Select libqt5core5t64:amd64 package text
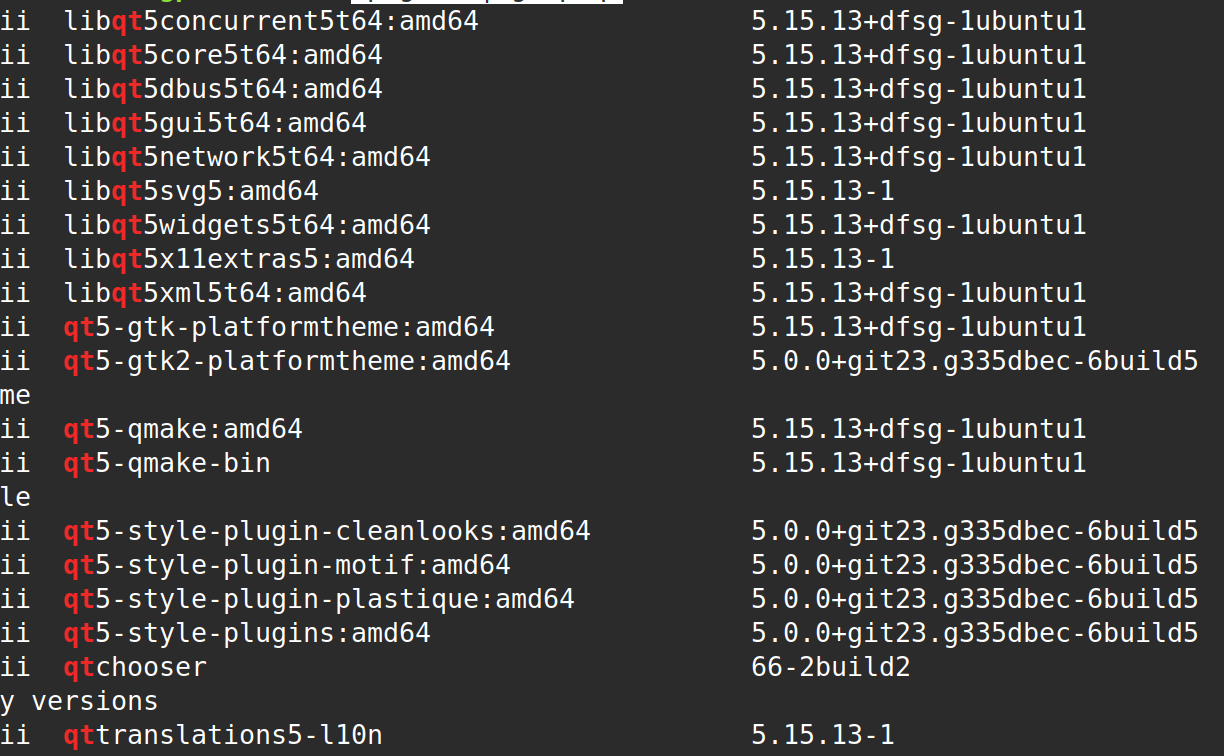Viewport: 1224px width, 756px height. coord(223,55)
